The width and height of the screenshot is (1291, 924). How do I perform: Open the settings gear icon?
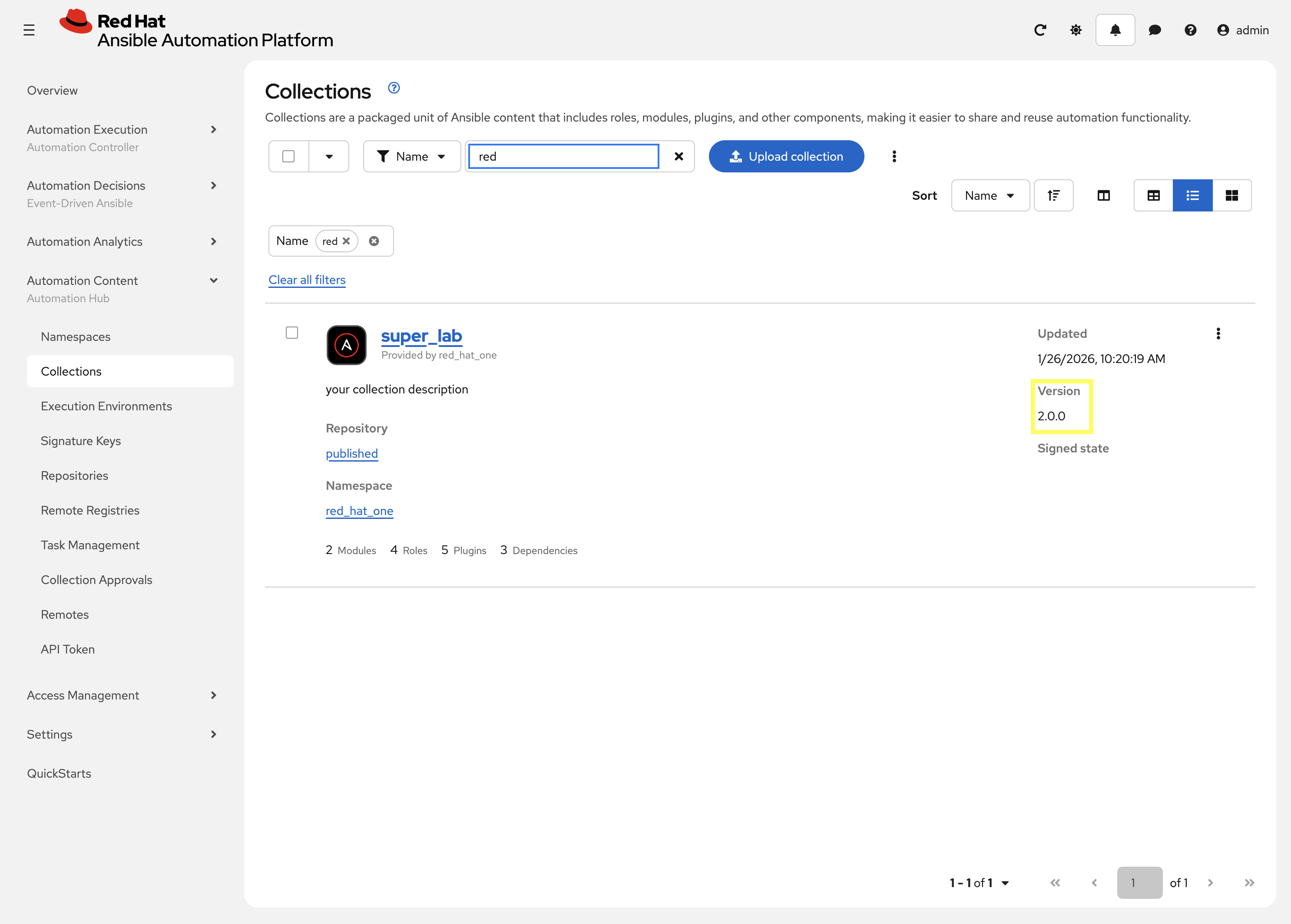click(x=1076, y=30)
